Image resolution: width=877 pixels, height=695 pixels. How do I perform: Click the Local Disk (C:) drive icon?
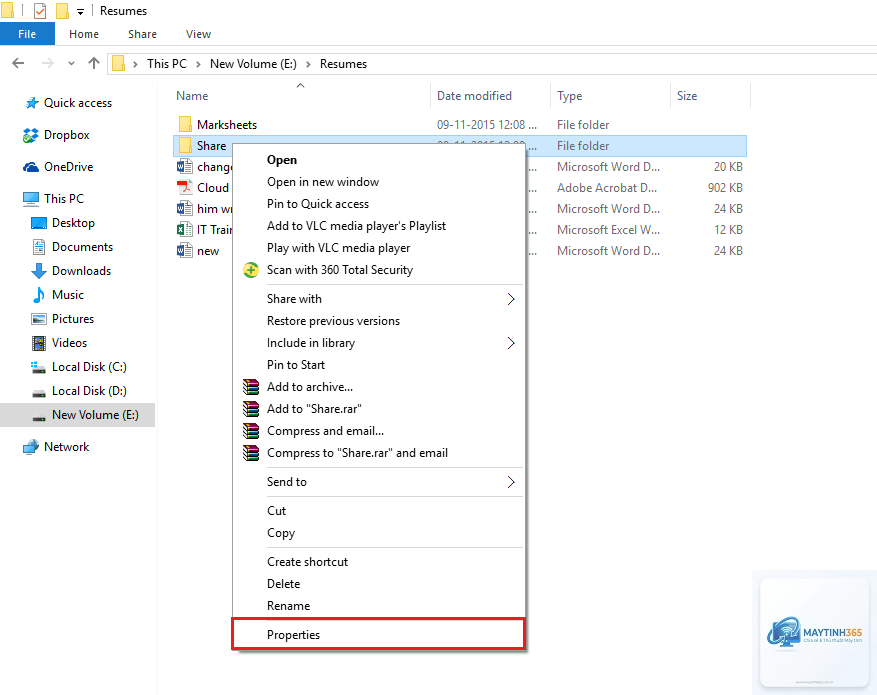pyautogui.click(x=39, y=367)
